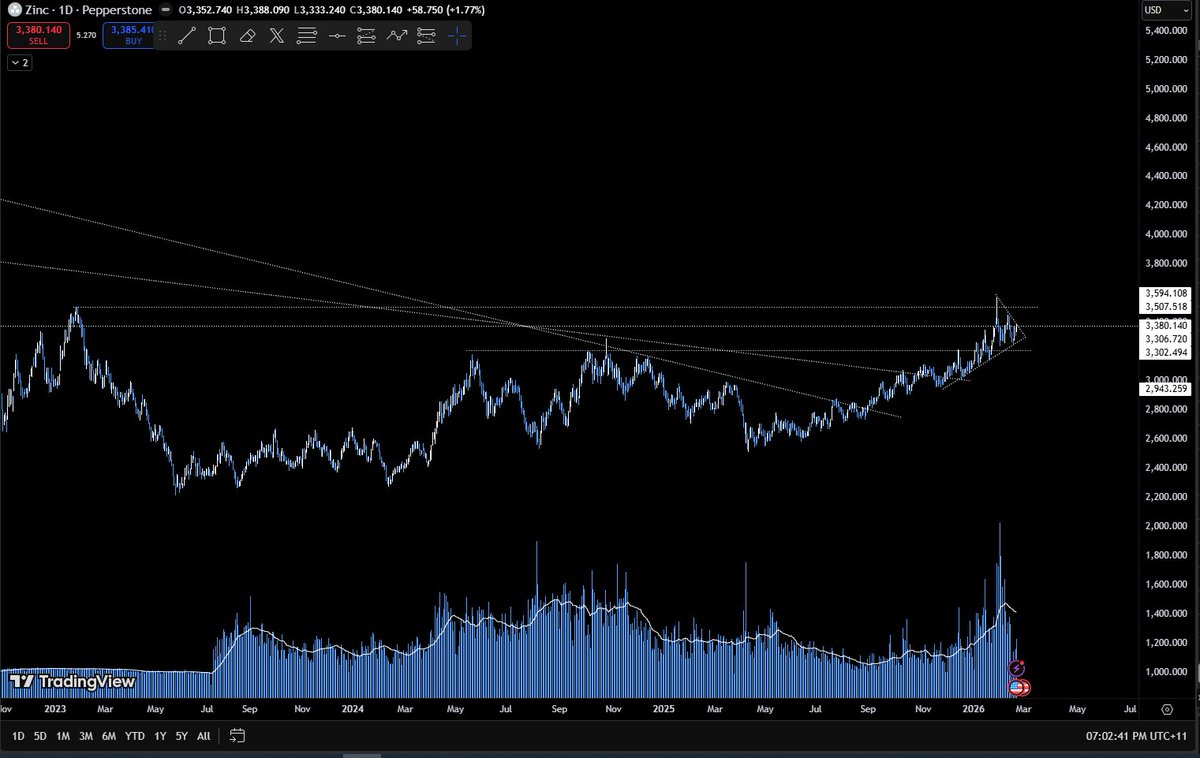Screen dimensions: 1200x758
Task: Select the All time range
Action: pos(203,736)
